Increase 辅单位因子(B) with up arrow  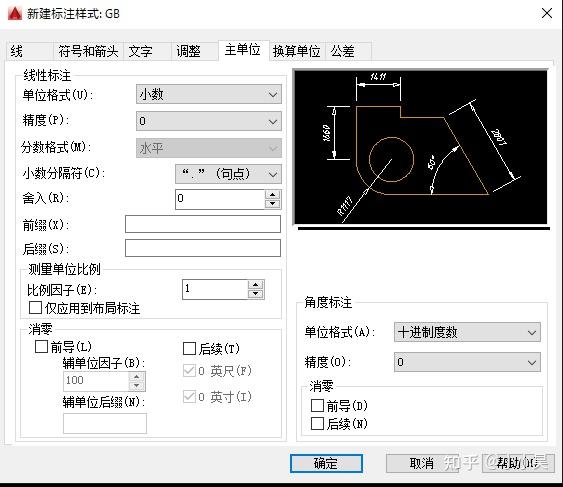[x=136, y=376]
